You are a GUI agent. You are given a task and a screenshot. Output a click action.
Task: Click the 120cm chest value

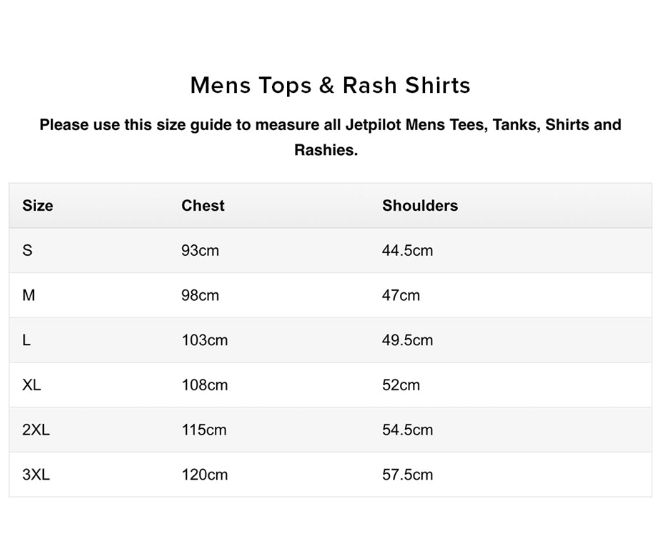coord(204,475)
